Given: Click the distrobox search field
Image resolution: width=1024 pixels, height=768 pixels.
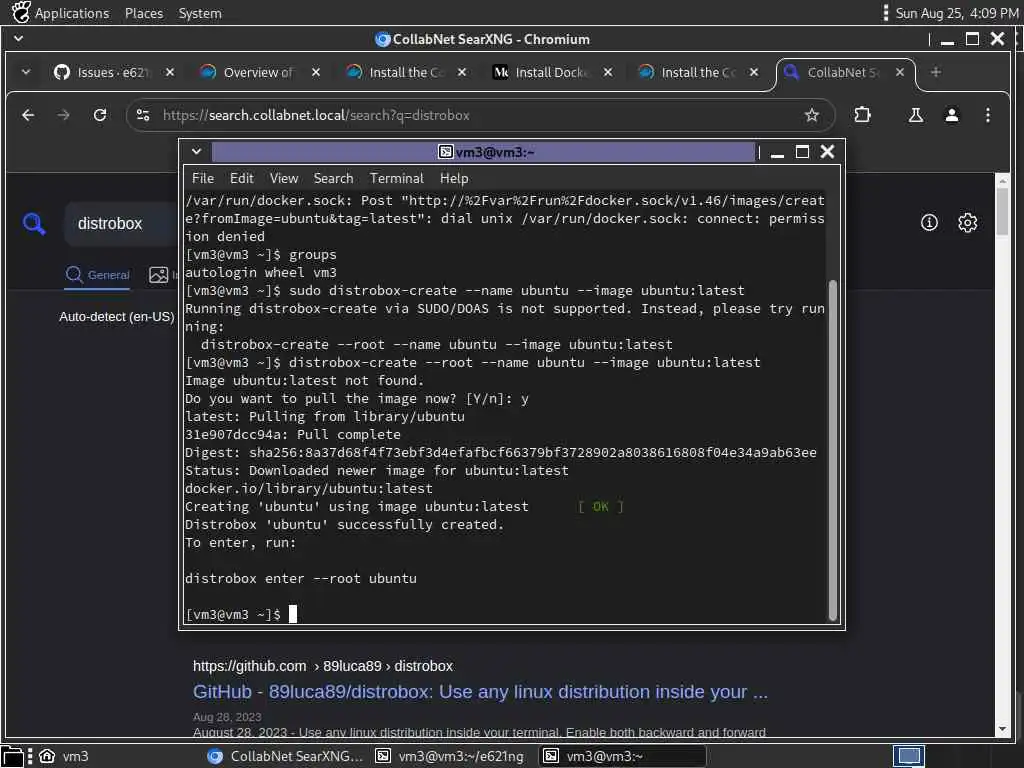Looking at the screenshot, I should [121, 223].
